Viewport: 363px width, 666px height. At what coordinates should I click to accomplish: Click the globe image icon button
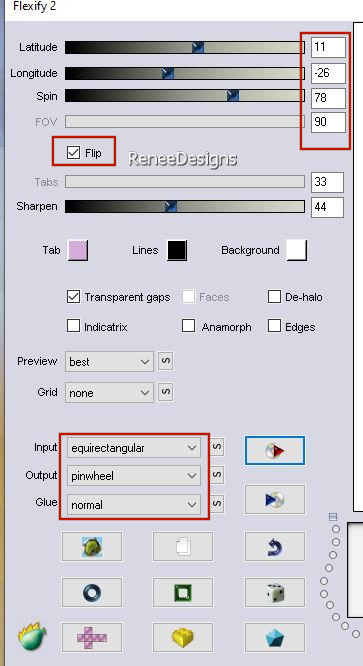click(92, 547)
